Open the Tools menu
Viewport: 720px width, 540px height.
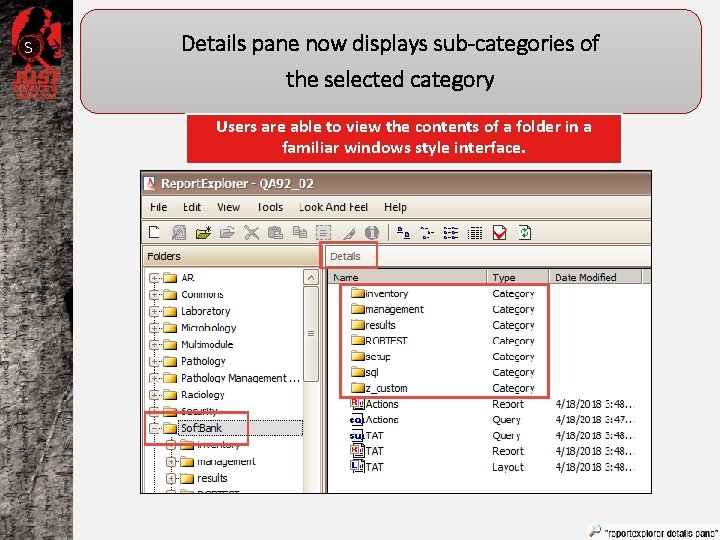point(270,207)
